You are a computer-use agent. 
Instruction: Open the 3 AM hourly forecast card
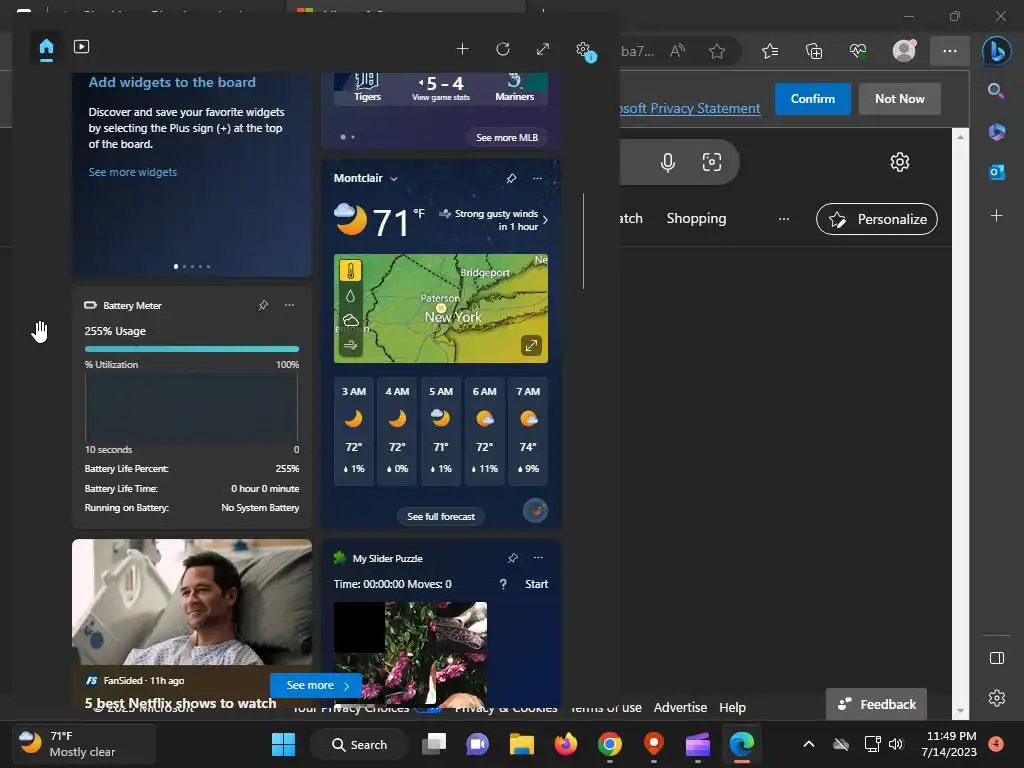[354, 432]
